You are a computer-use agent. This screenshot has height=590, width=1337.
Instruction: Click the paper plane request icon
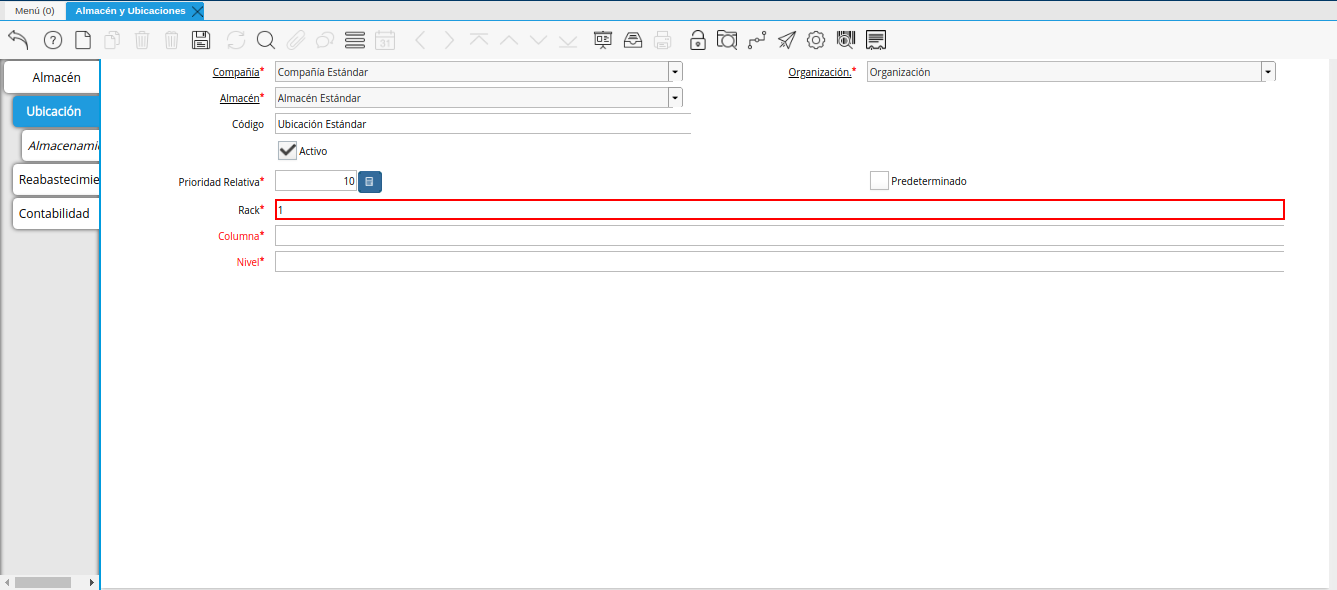(787, 40)
